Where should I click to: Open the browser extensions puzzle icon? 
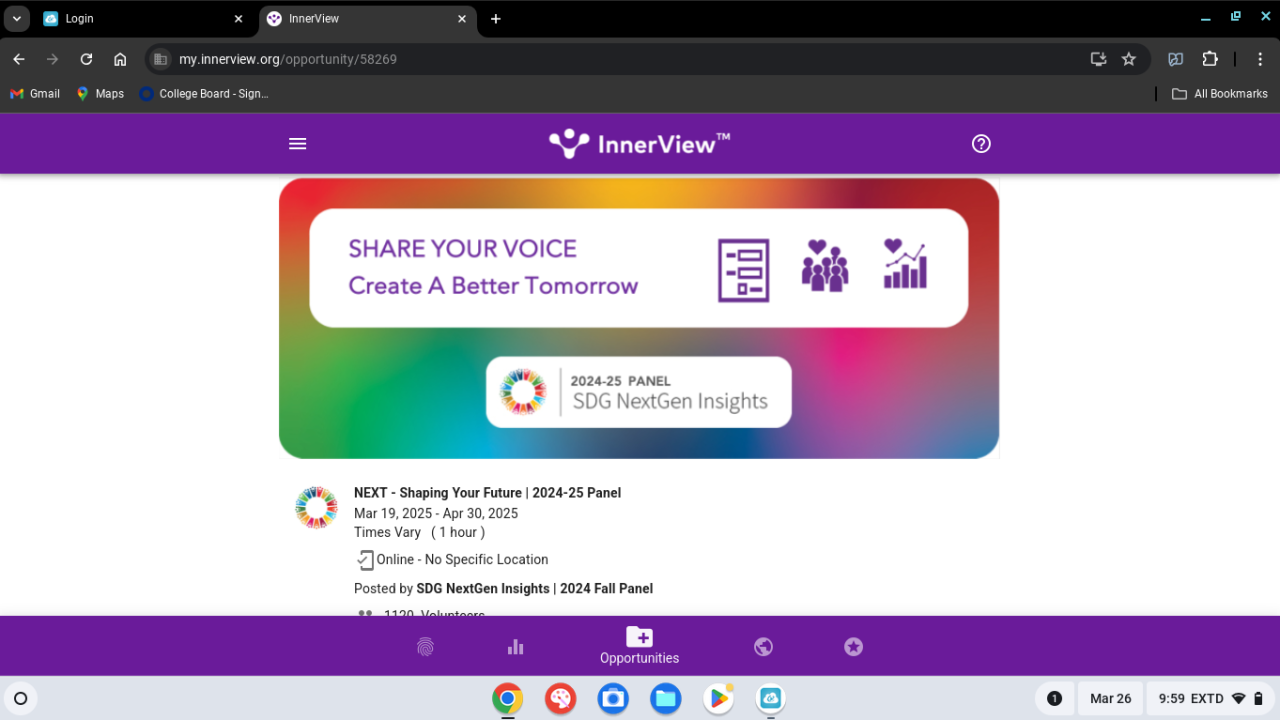1210,59
